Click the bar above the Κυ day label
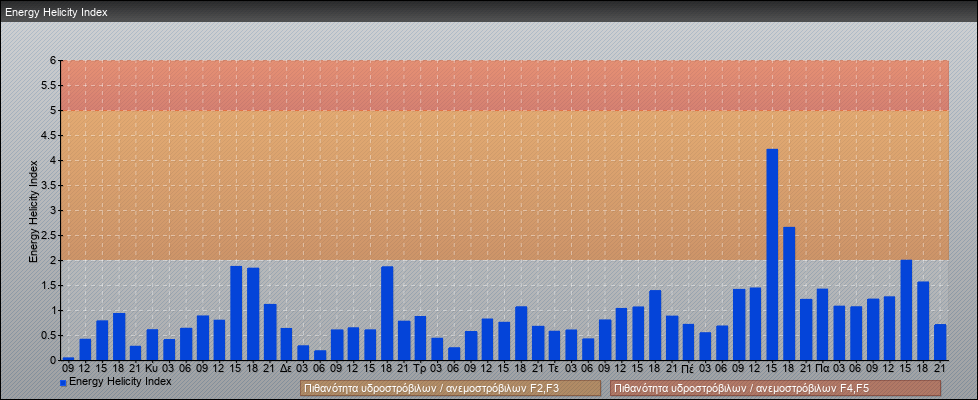The height and width of the screenshot is (400, 978). 152,344
